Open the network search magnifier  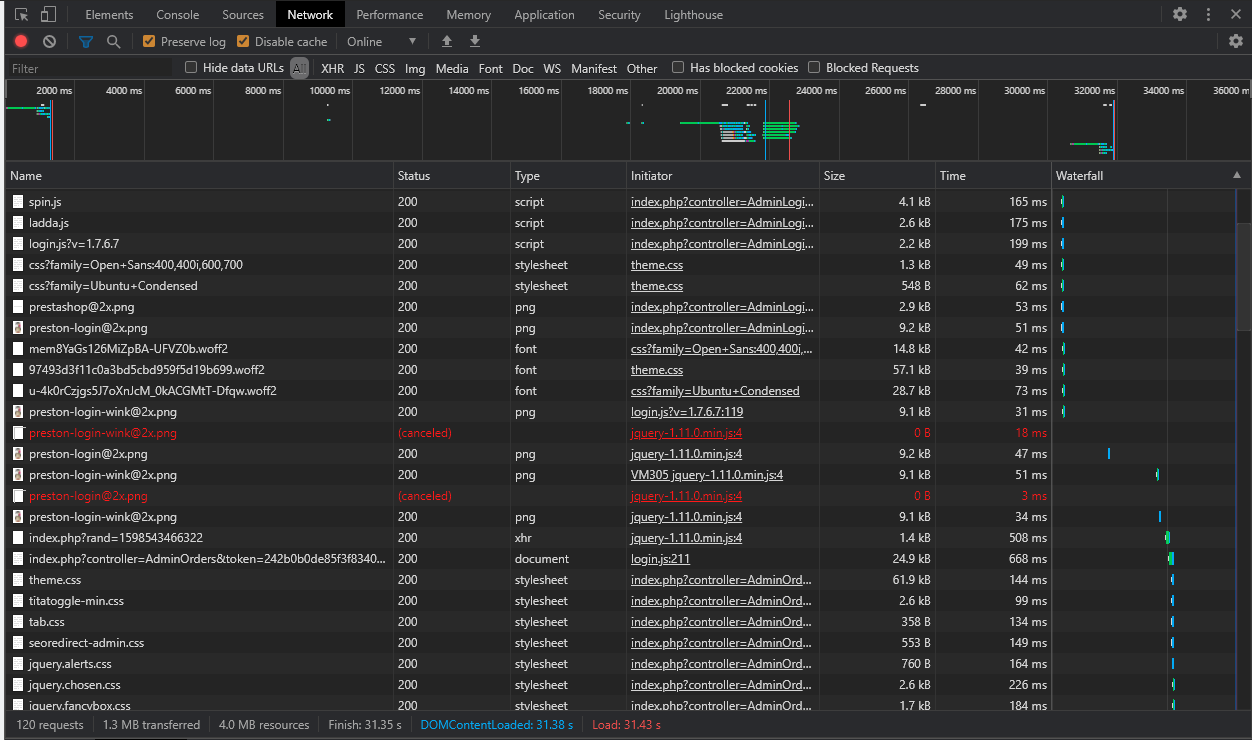(114, 42)
